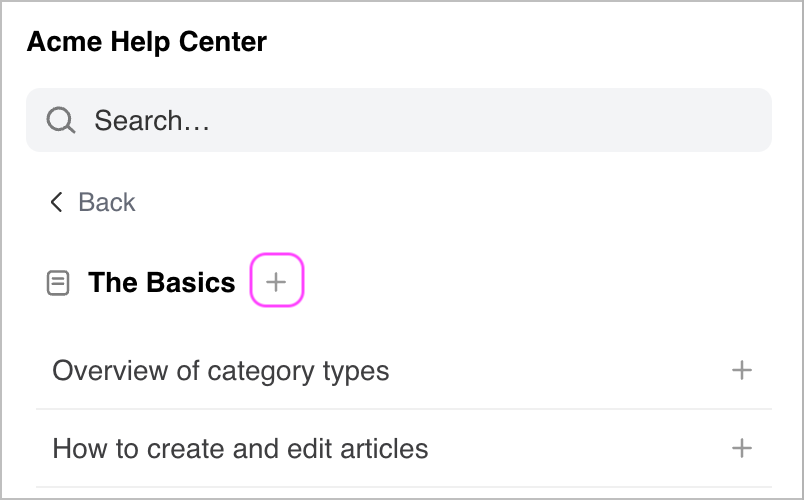Viewport: 804px width, 500px height.
Task: Return to previous menu via Back
Action: [93, 202]
